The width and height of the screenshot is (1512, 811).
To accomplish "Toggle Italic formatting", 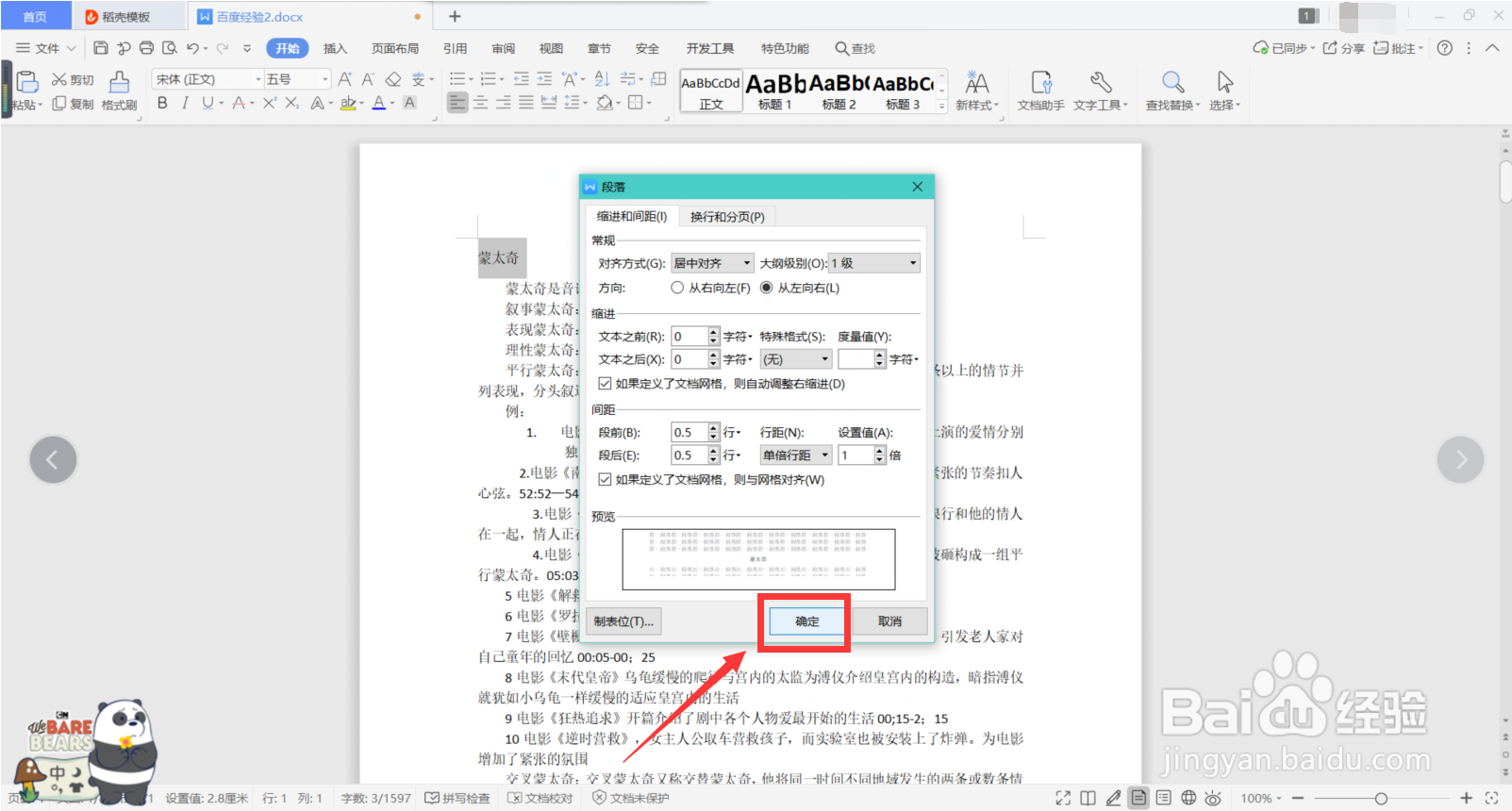I will pos(185,103).
